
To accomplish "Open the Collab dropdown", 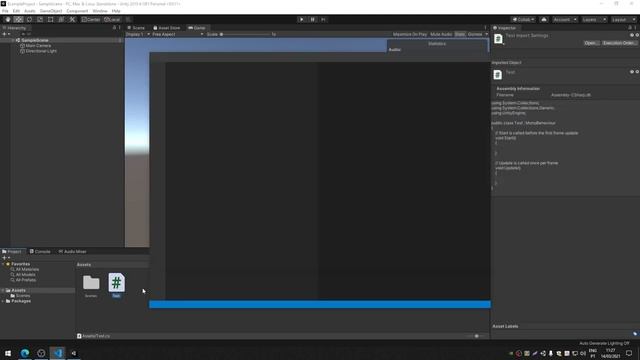I will click(x=523, y=20).
